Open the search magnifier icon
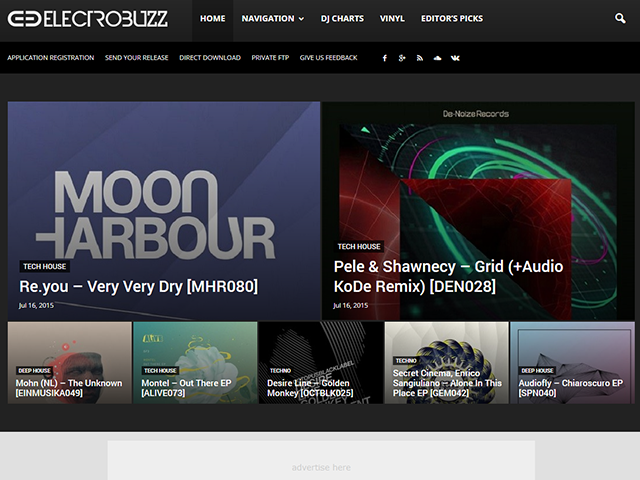 coord(620,18)
